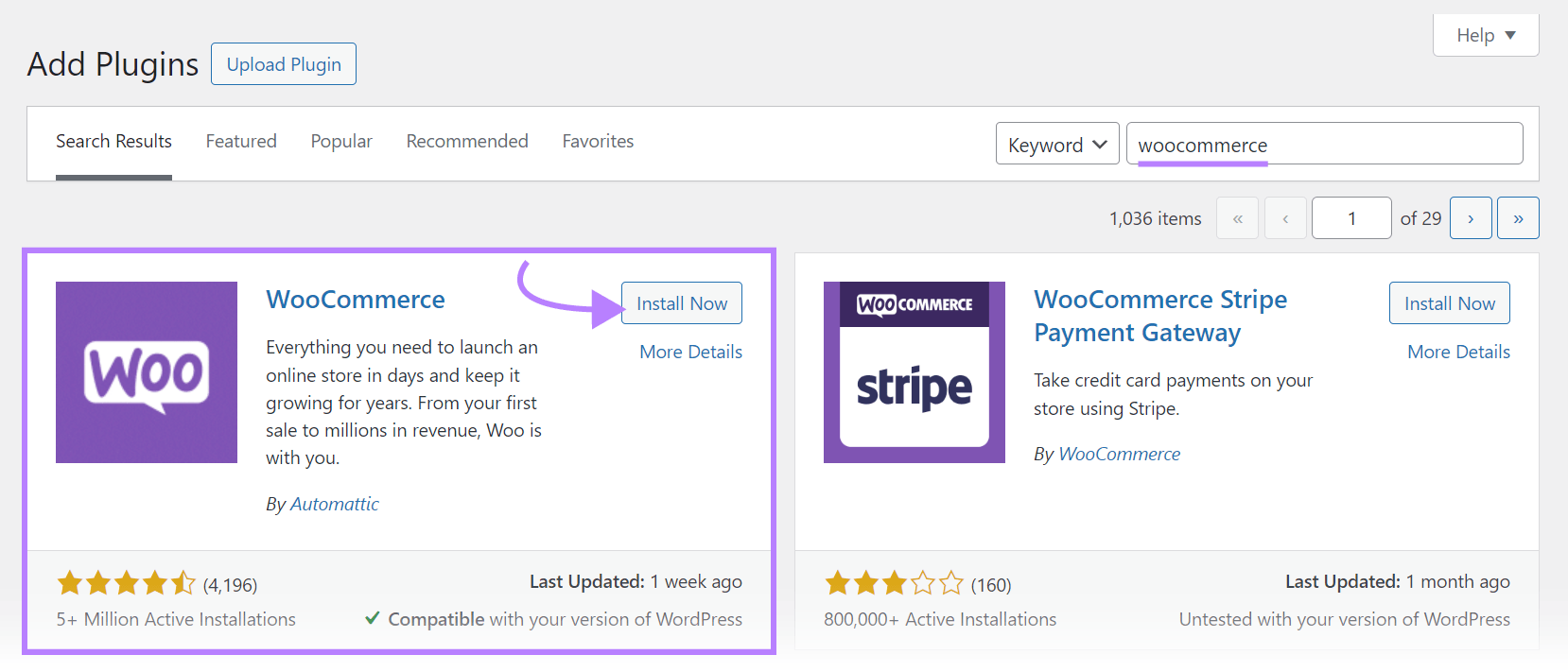Open the WooCommerce author link
This screenshot has width=1568, height=672.
point(1119,454)
